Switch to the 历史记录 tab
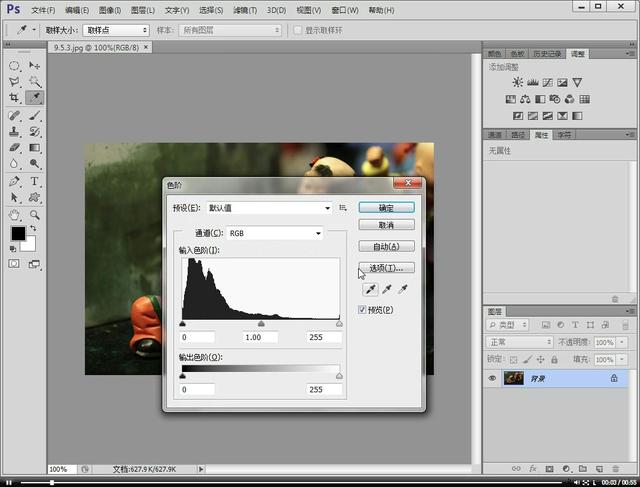This screenshot has width=640, height=487. 547,54
